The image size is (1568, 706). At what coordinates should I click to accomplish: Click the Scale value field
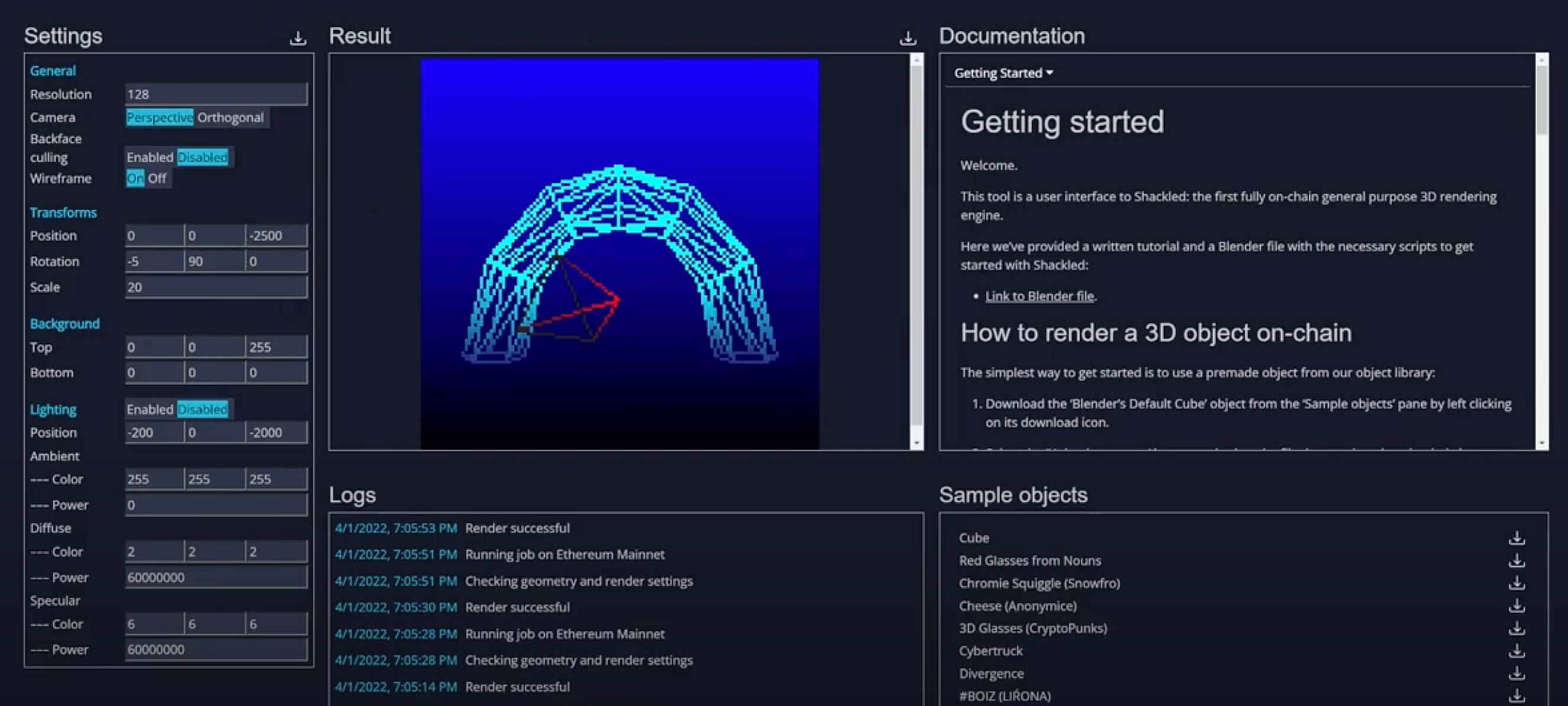pos(216,287)
